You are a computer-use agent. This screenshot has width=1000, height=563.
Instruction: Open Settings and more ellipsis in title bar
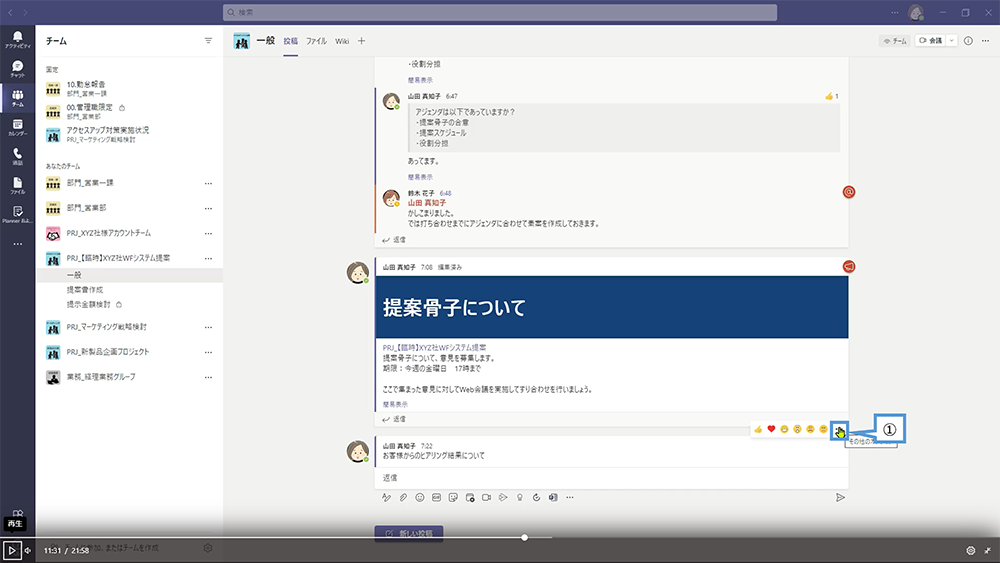pyautogui.click(x=895, y=12)
